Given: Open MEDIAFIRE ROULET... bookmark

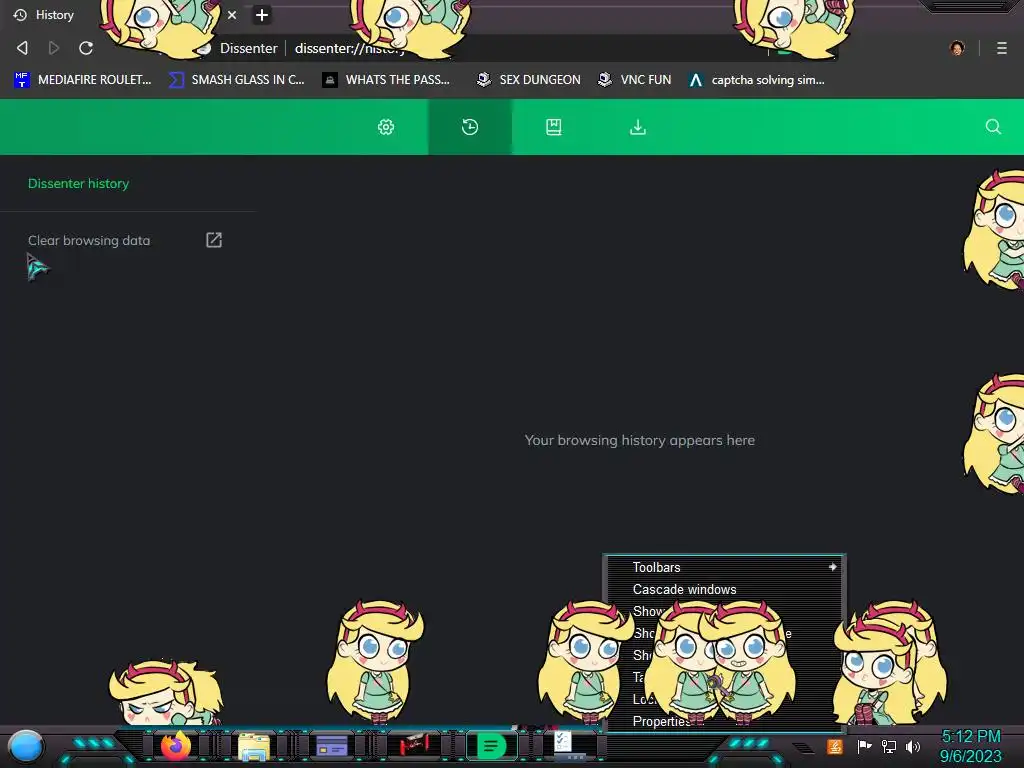Looking at the screenshot, I should [82, 80].
